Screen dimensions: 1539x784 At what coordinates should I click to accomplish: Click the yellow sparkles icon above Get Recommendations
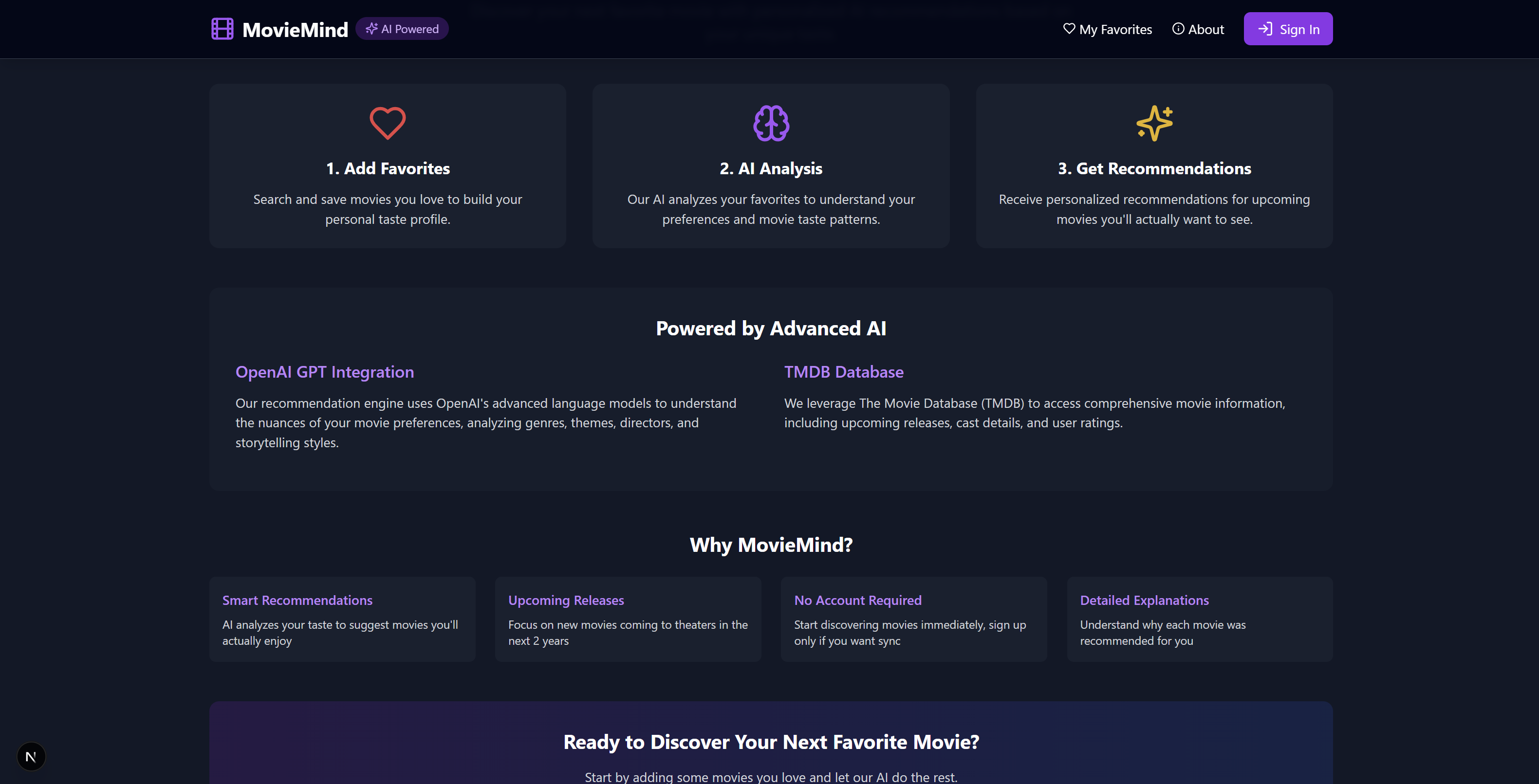coord(1154,123)
